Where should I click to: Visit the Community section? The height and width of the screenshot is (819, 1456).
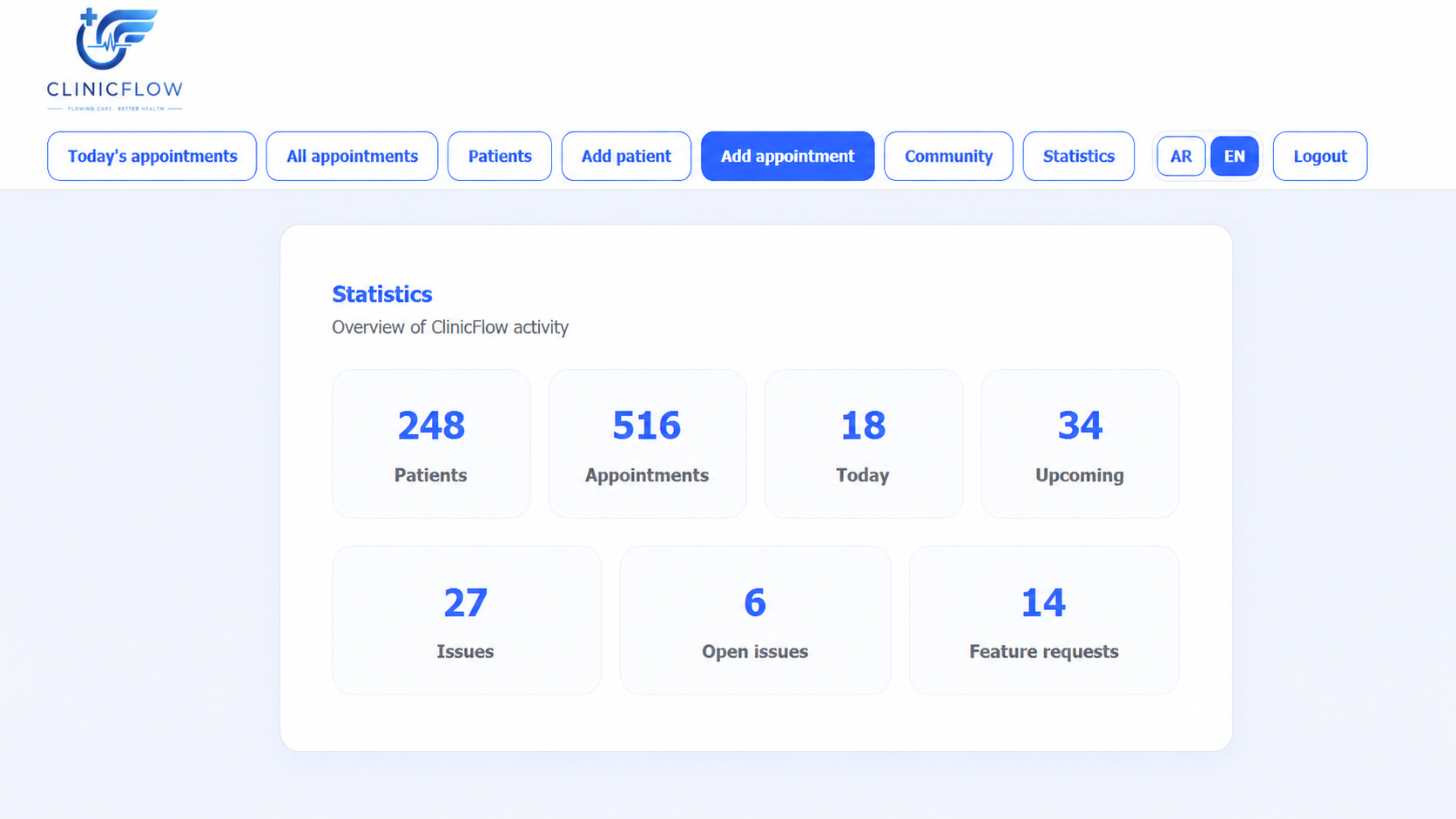pos(948,157)
